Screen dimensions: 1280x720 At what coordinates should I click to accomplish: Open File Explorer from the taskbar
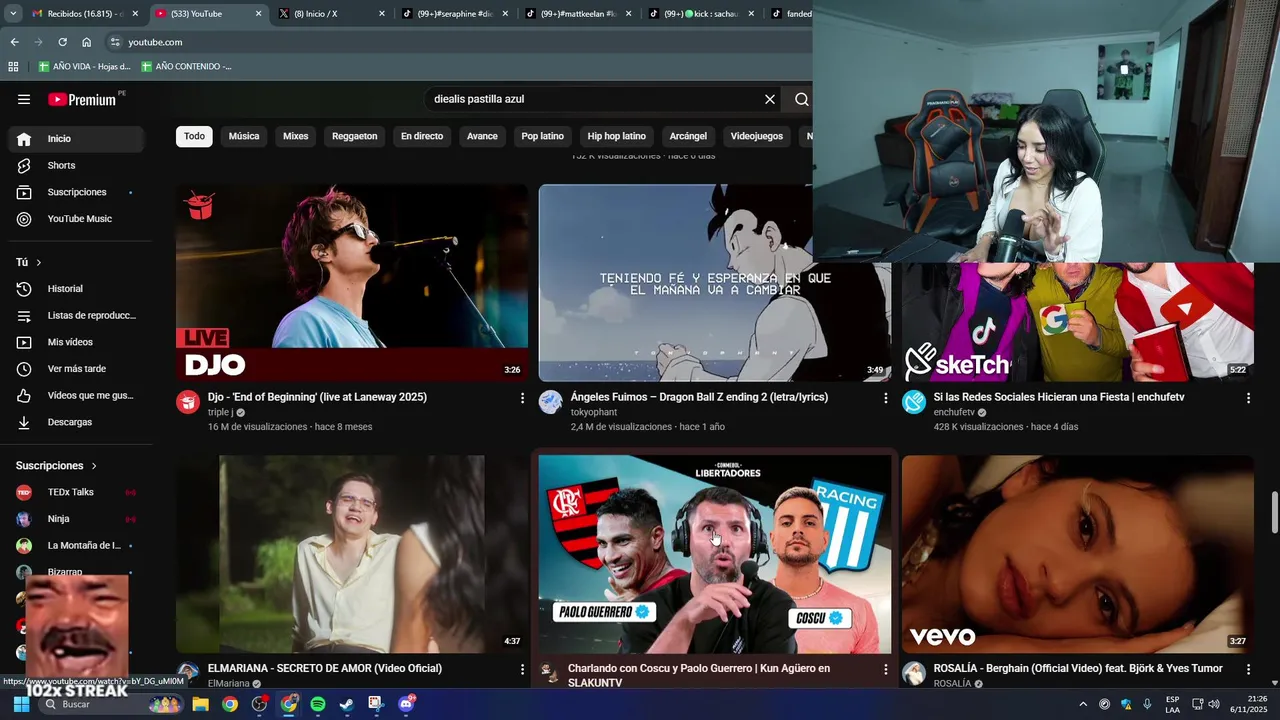(200, 704)
